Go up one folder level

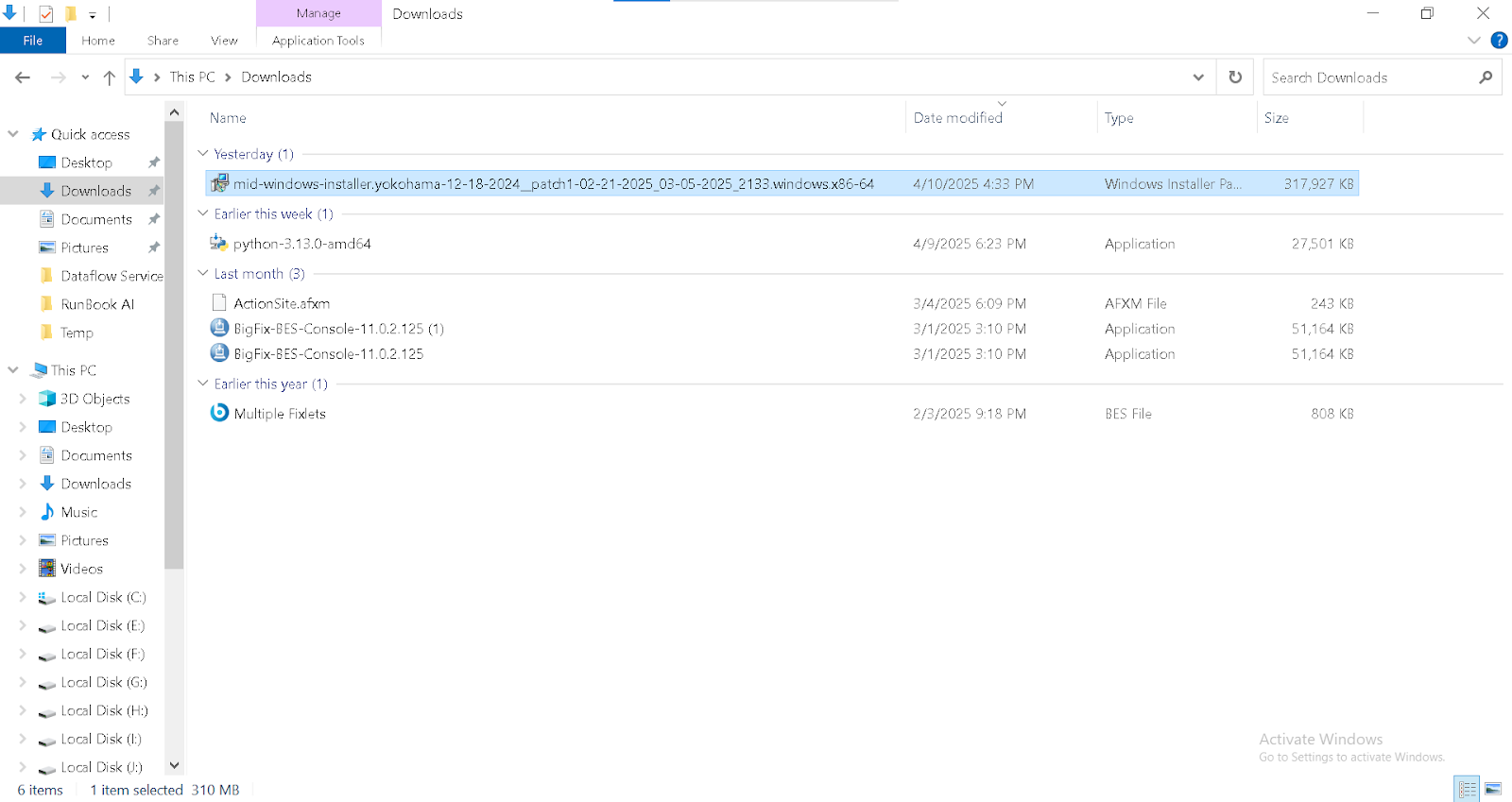click(110, 77)
